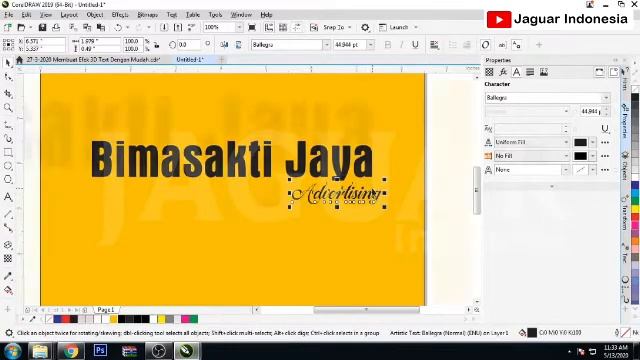The width and height of the screenshot is (640, 360).
Task: Open the font name dropdown in property bar
Action: pyautogui.click(x=326, y=44)
